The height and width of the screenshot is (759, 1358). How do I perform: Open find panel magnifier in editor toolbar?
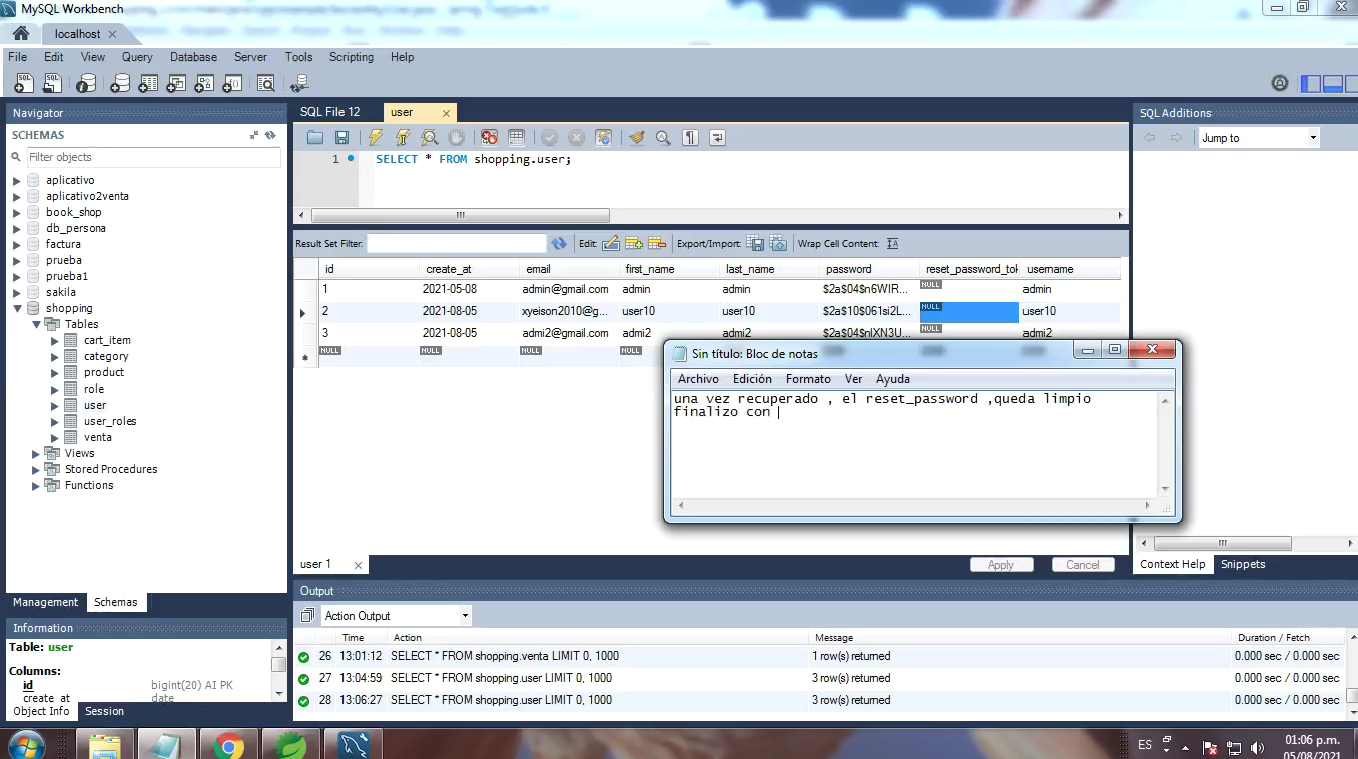663,138
